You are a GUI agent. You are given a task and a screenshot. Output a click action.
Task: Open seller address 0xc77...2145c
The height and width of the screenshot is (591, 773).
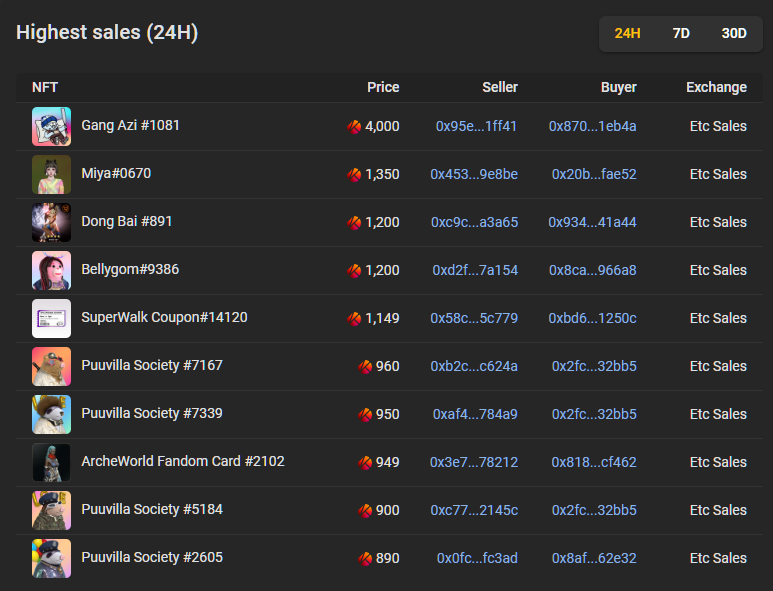[474, 510]
